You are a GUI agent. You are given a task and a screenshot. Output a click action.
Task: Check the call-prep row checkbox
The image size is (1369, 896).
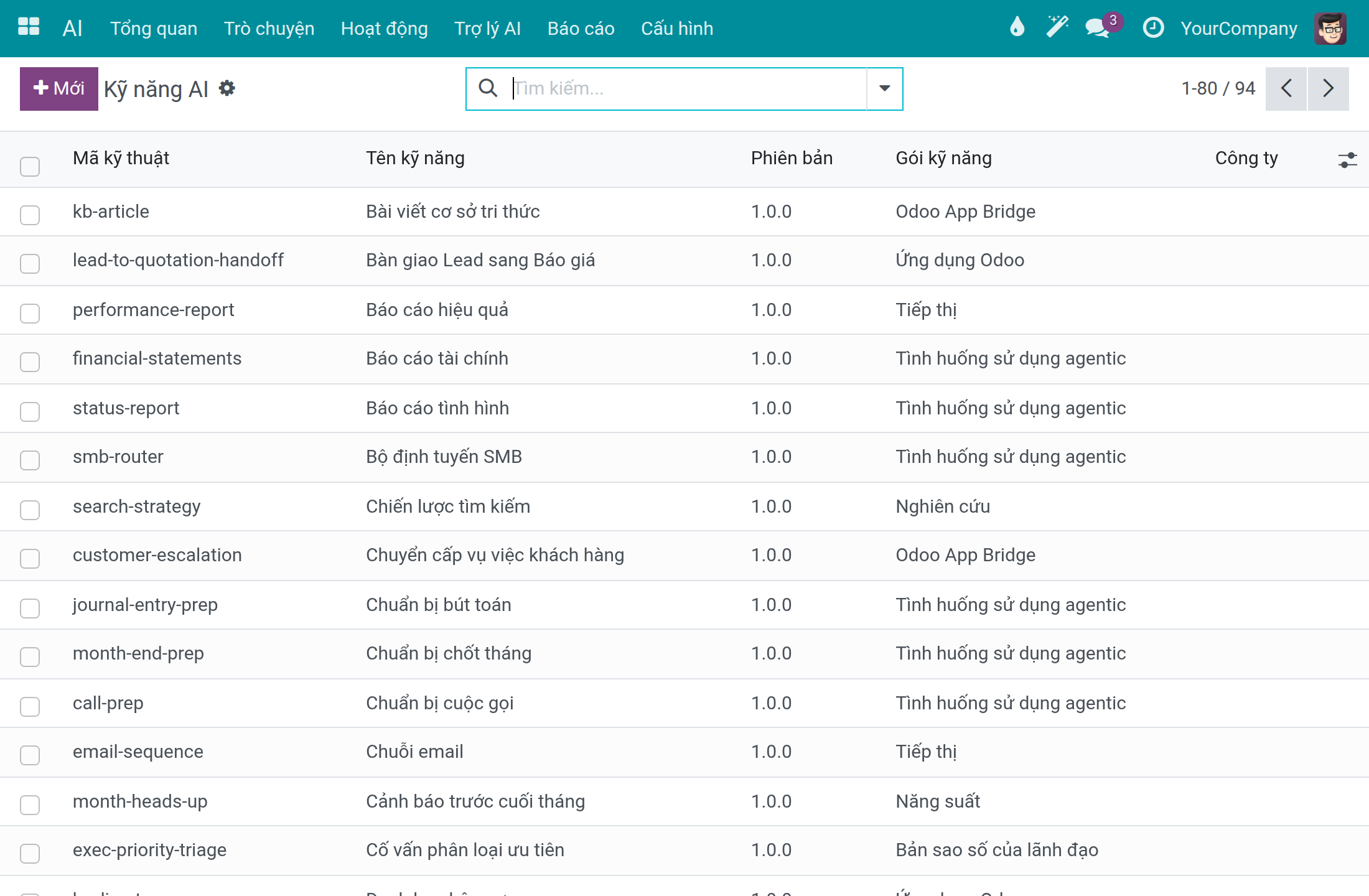click(30, 706)
